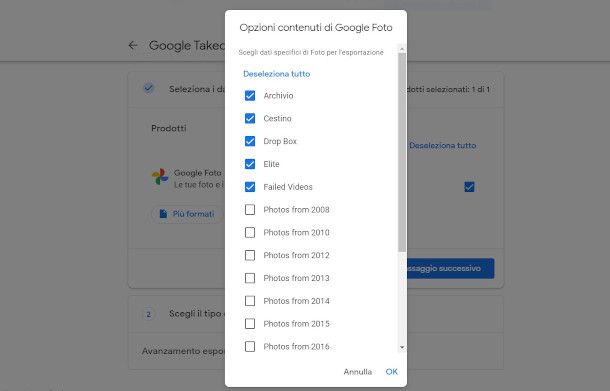Click the dialog scrollbar up arrow
This screenshot has height=391, width=610.
pyautogui.click(x=402, y=49)
